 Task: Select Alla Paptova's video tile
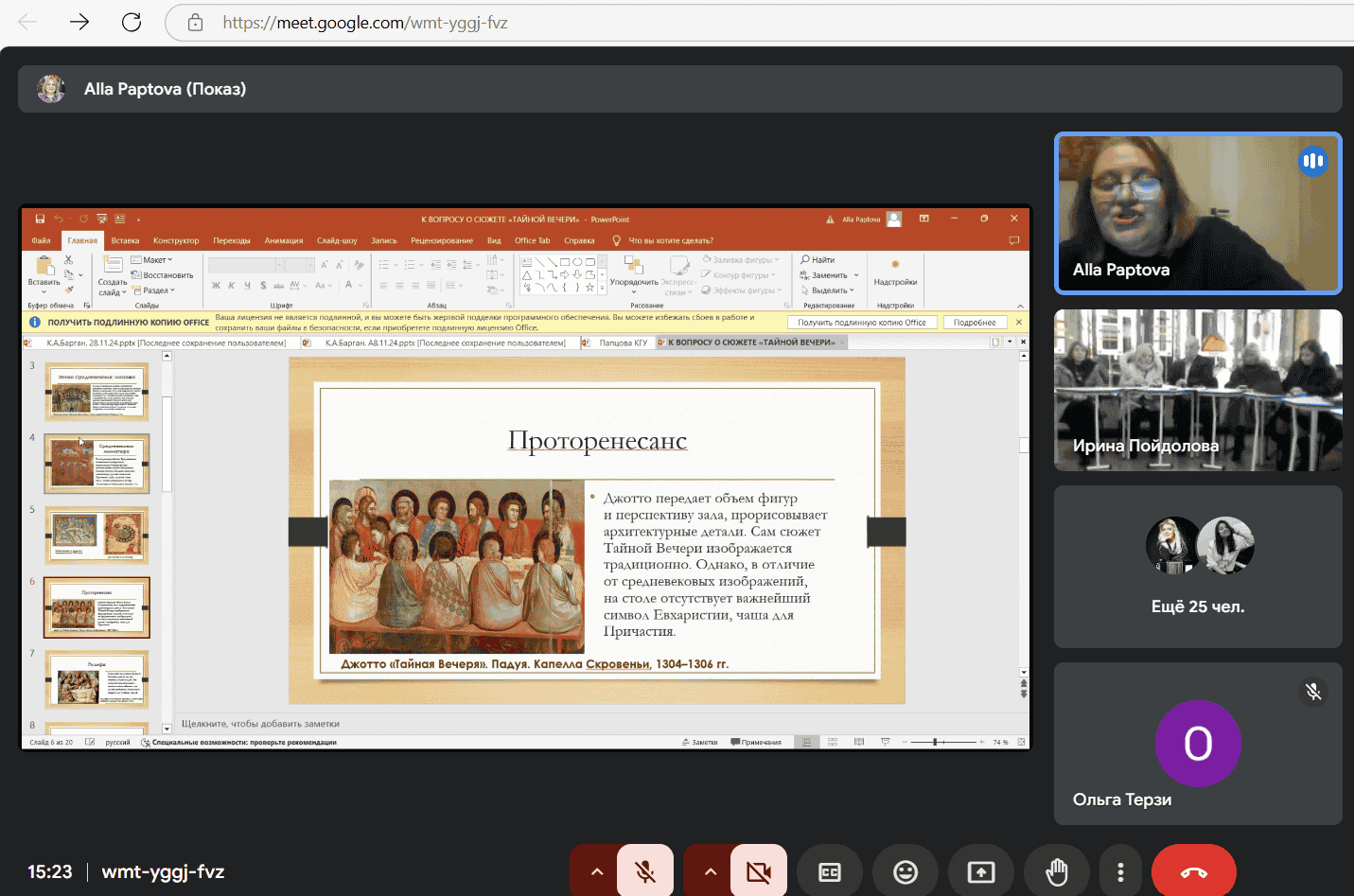click(x=1198, y=213)
